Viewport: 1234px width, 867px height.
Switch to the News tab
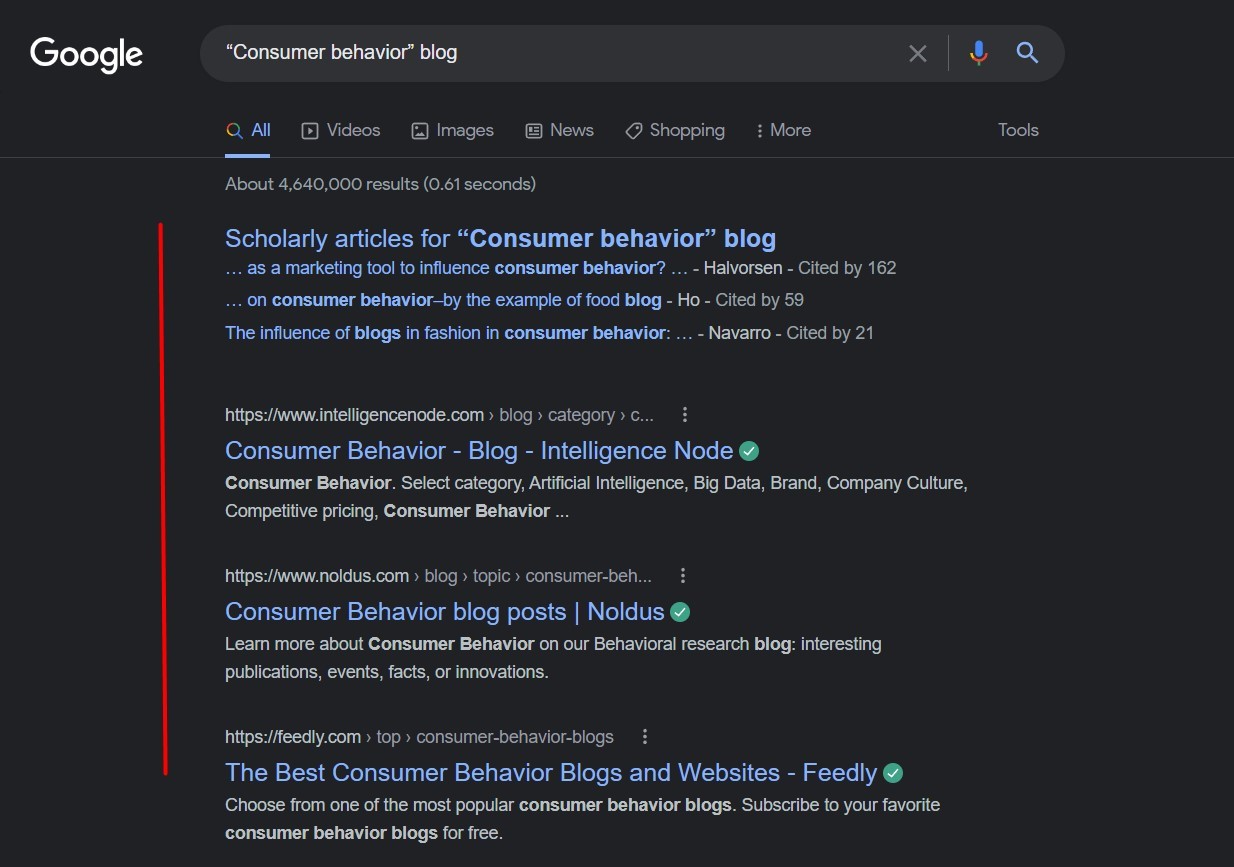coord(571,130)
